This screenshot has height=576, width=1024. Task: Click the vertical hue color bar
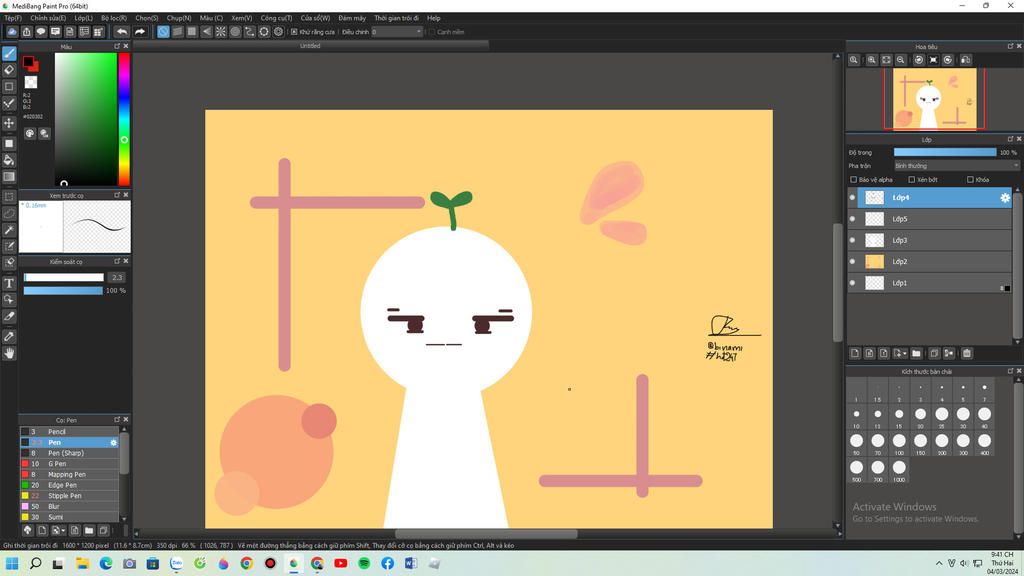coord(123,119)
